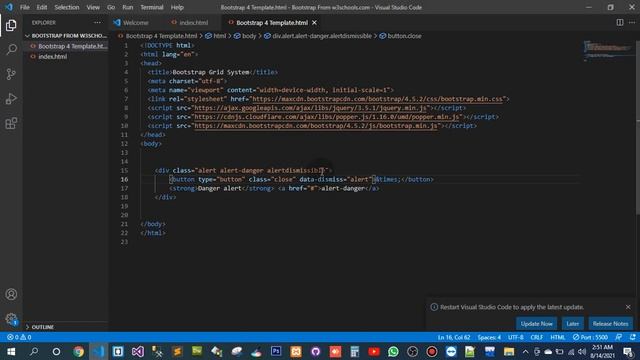640x360 pixels.
Task: Click the split editor right icon
Action: click(x=620, y=22)
